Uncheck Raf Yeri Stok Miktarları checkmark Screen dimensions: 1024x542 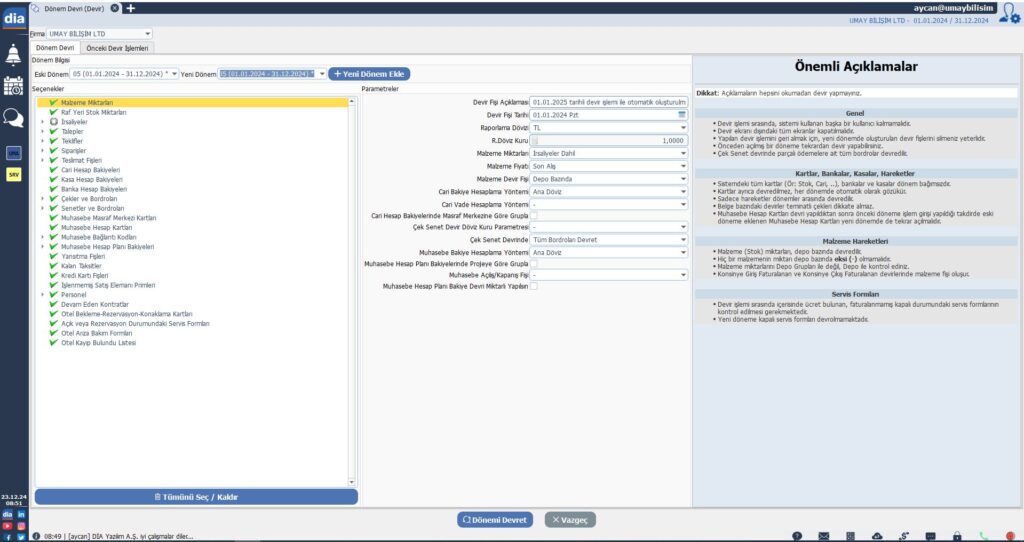54,112
